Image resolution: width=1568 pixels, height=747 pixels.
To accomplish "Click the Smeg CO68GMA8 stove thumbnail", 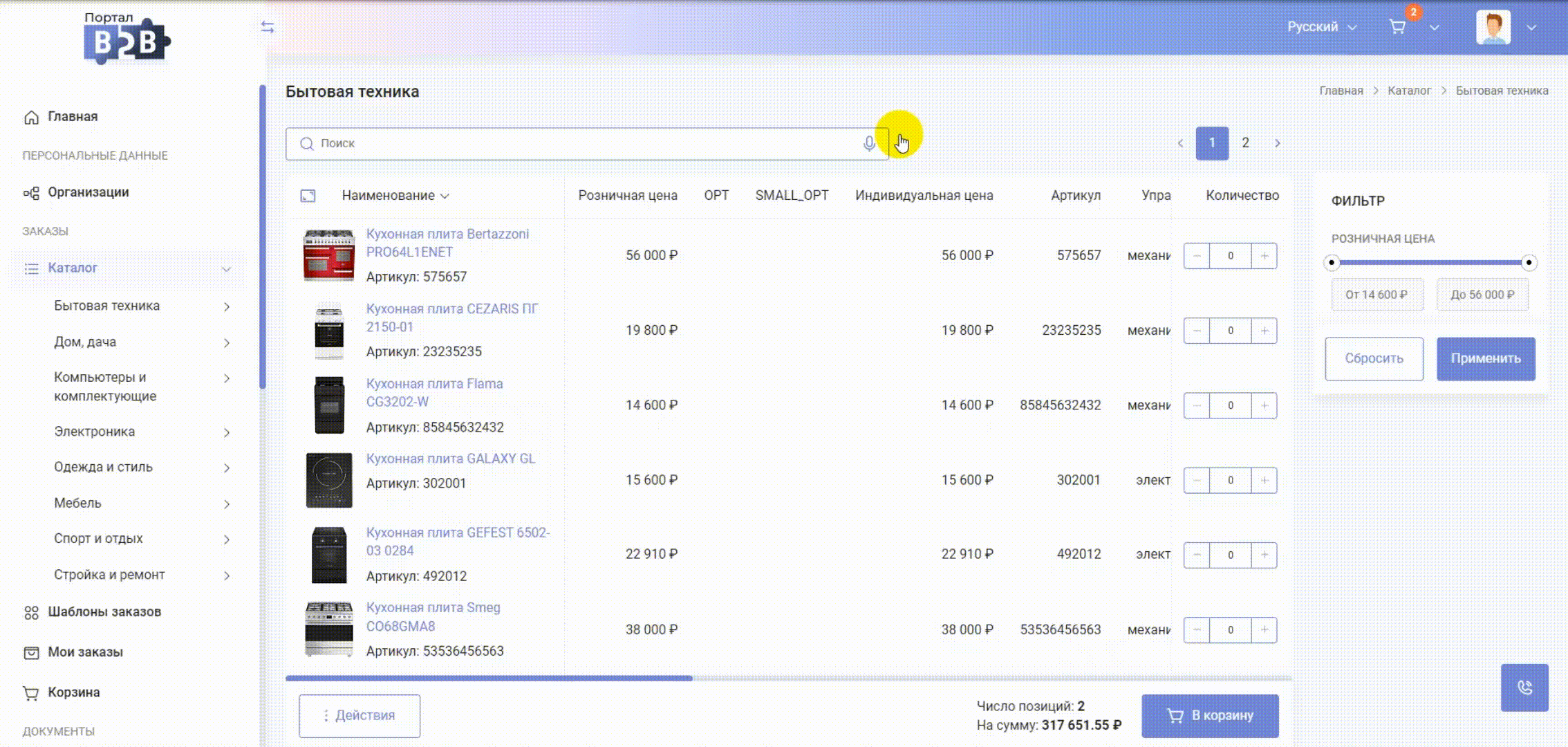I will [329, 629].
